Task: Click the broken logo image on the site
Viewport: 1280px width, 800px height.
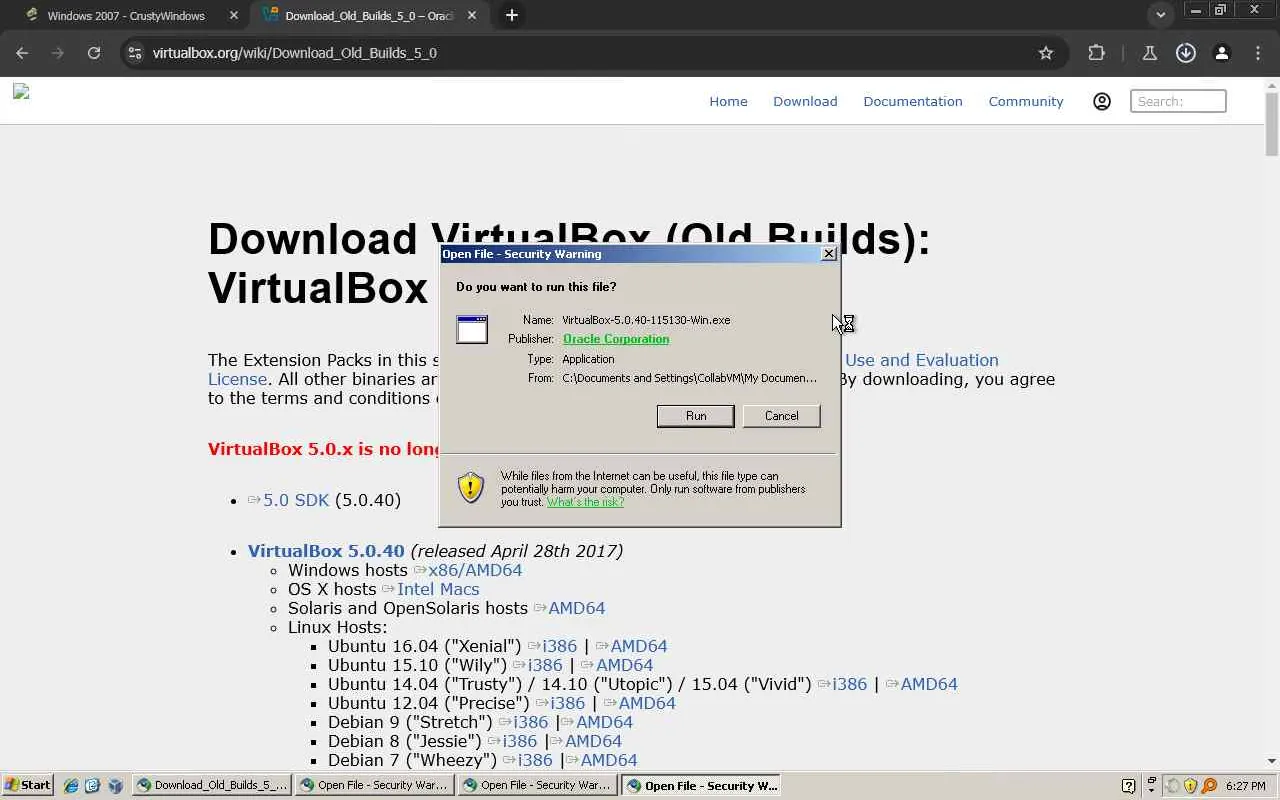Action: pos(21,92)
